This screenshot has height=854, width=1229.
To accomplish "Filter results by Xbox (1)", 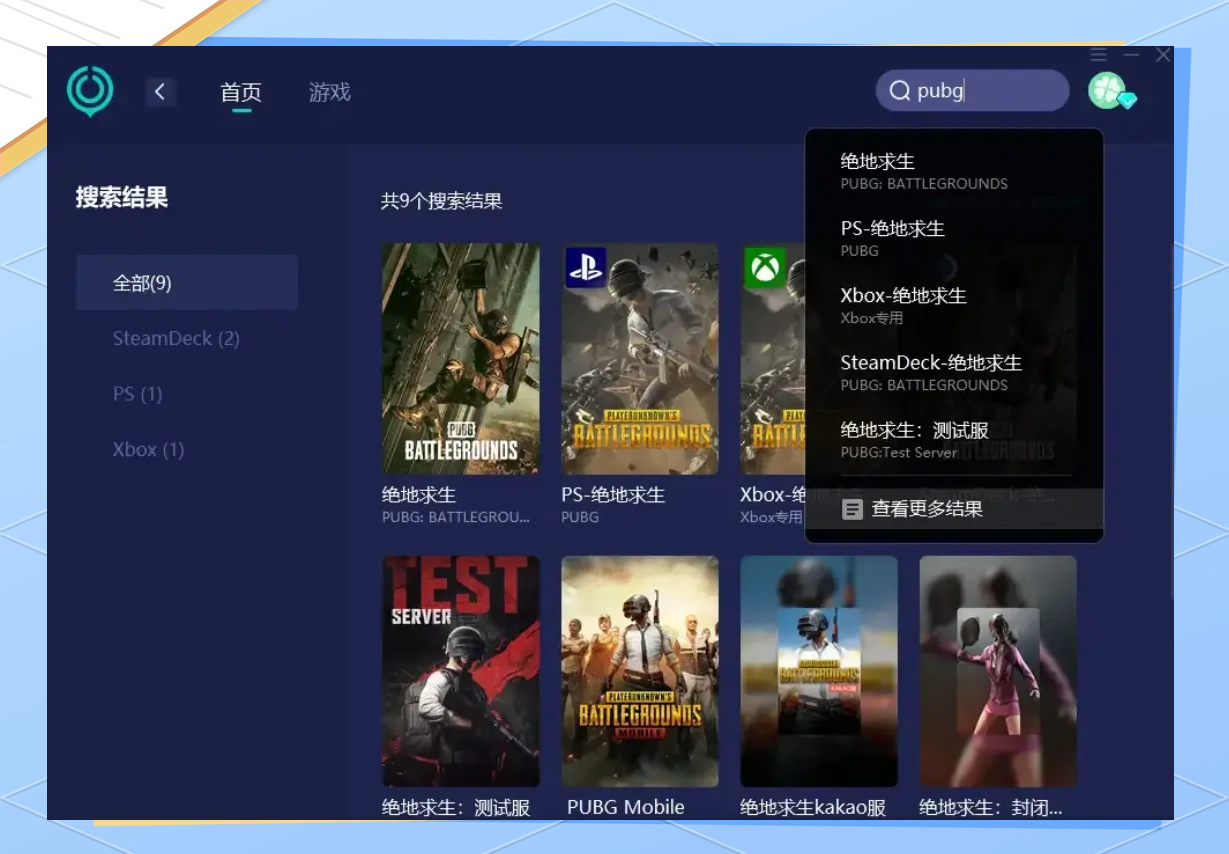I will 148,449.
